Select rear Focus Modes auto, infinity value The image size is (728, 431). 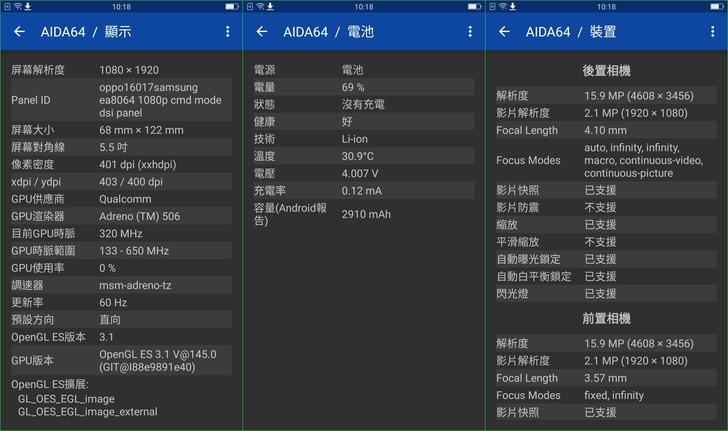point(644,160)
